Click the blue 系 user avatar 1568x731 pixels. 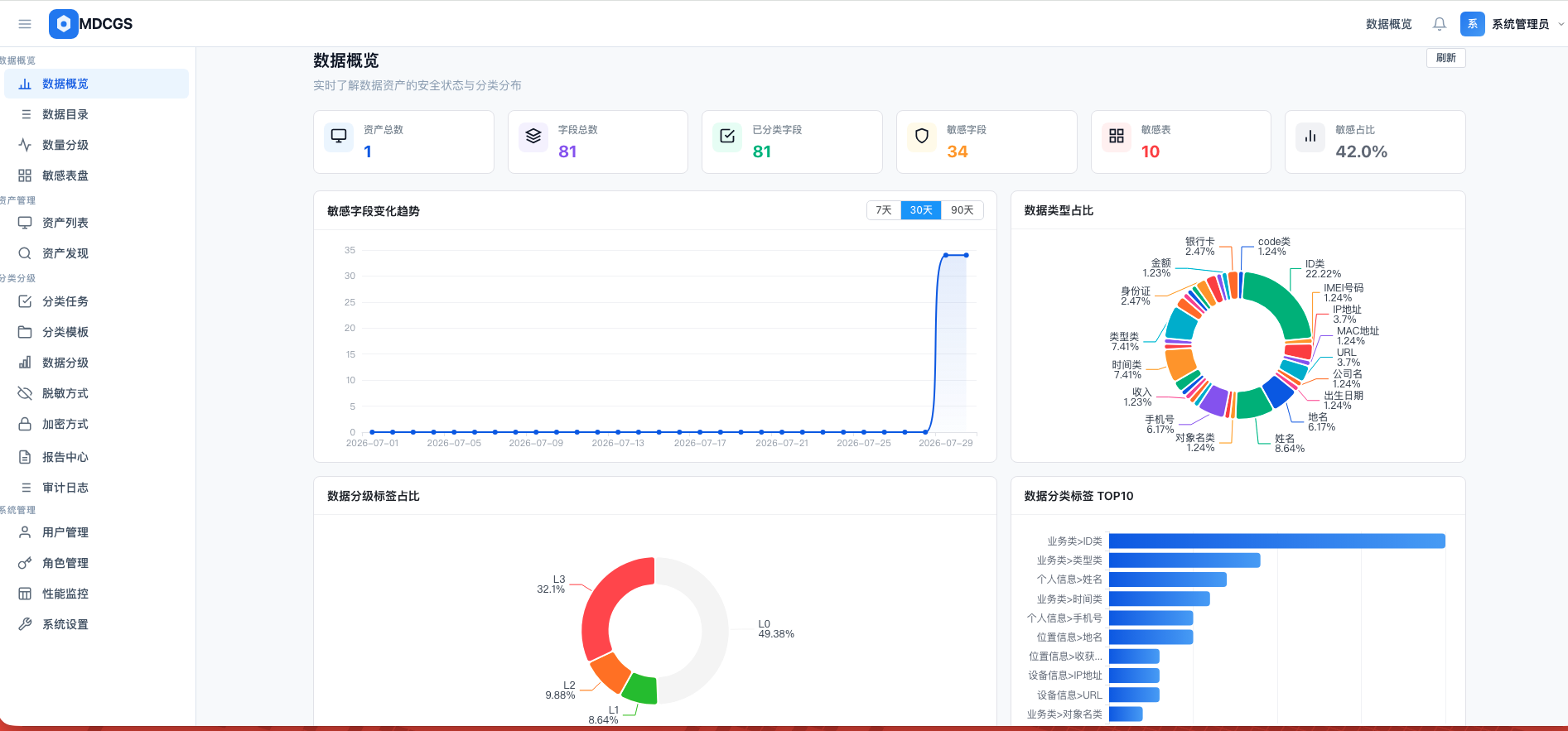click(1473, 24)
